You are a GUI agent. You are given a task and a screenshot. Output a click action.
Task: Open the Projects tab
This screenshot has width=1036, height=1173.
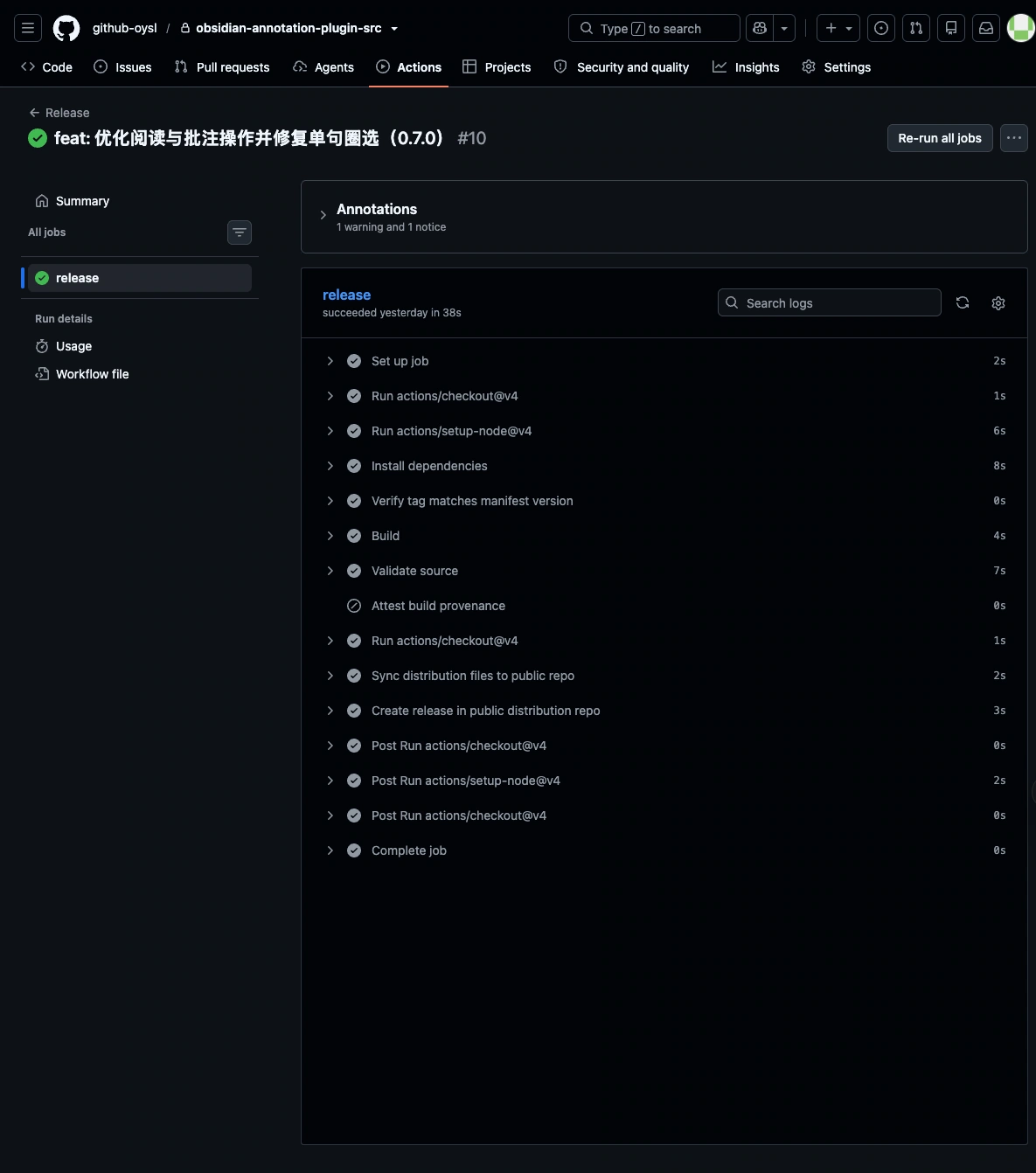pos(497,67)
